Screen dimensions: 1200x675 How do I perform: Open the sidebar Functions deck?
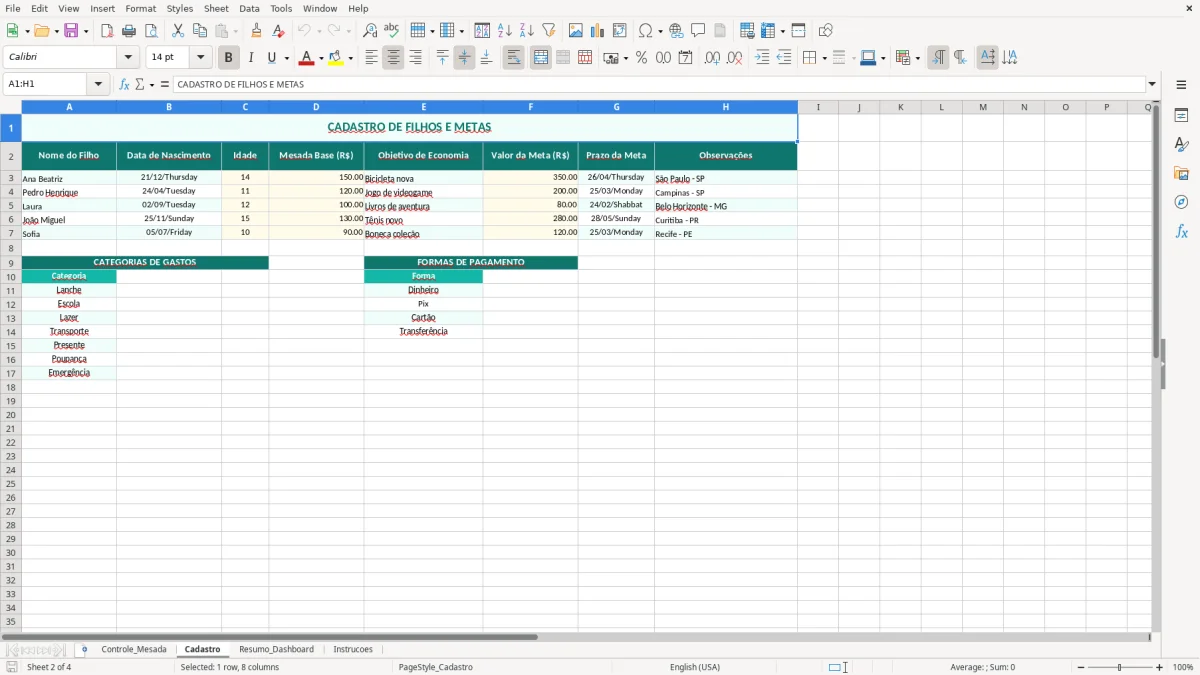point(1181,231)
